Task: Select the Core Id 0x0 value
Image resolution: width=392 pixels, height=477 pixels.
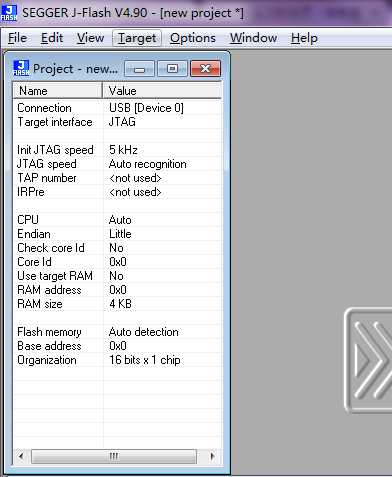Action: pyautogui.click(x=118, y=262)
